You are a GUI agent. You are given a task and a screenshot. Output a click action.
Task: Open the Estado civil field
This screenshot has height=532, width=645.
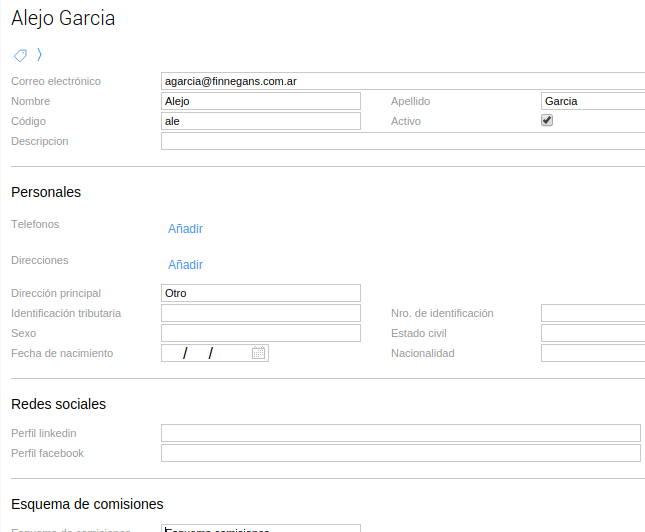pos(593,333)
